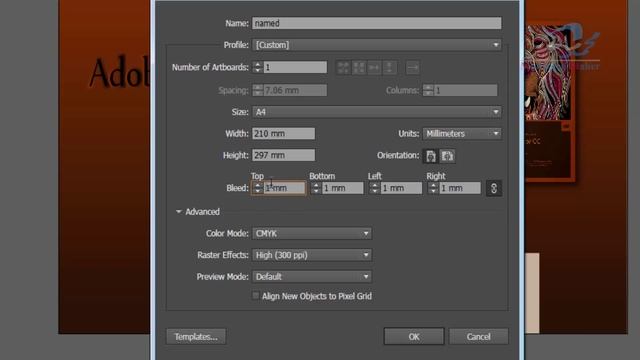Open the Units dropdown set to Millimeters
This screenshot has height=360, width=640.
click(x=462, y=133)
